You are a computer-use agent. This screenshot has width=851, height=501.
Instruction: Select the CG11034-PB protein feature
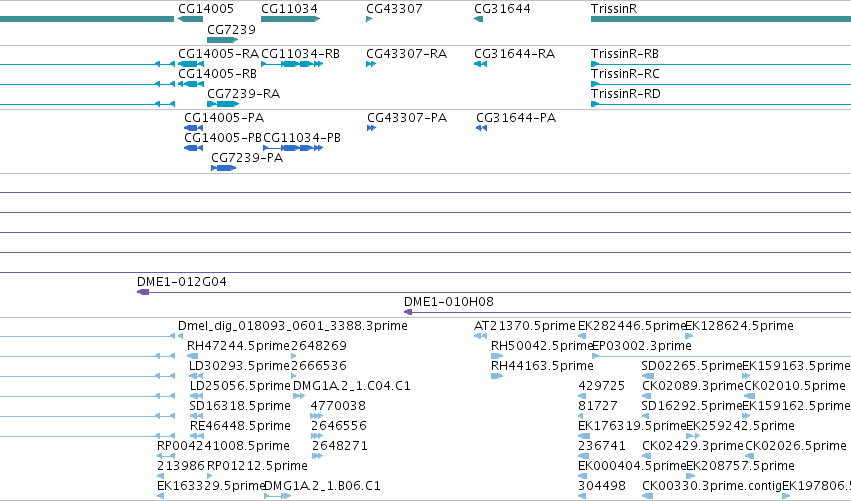tap(293, 148)
